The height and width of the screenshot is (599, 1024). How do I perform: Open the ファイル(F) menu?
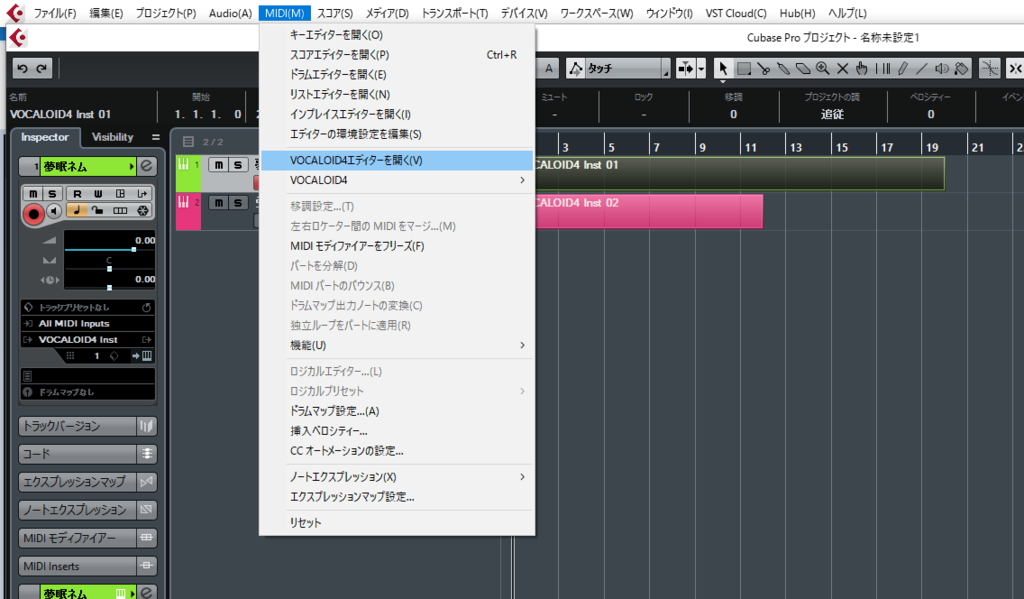[x=55, y=13]
